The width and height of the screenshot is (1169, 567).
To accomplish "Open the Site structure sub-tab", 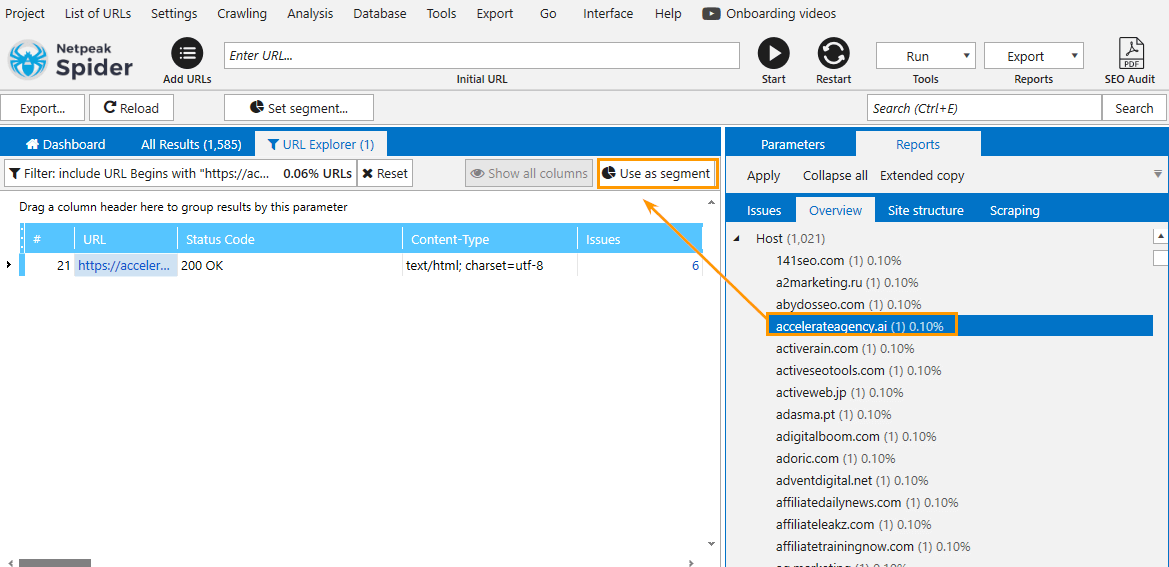I will click(925, 211).
